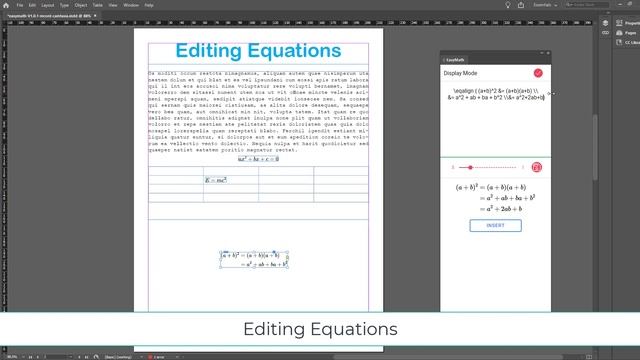Go to next page using status bar arrow

coord(79,357)
